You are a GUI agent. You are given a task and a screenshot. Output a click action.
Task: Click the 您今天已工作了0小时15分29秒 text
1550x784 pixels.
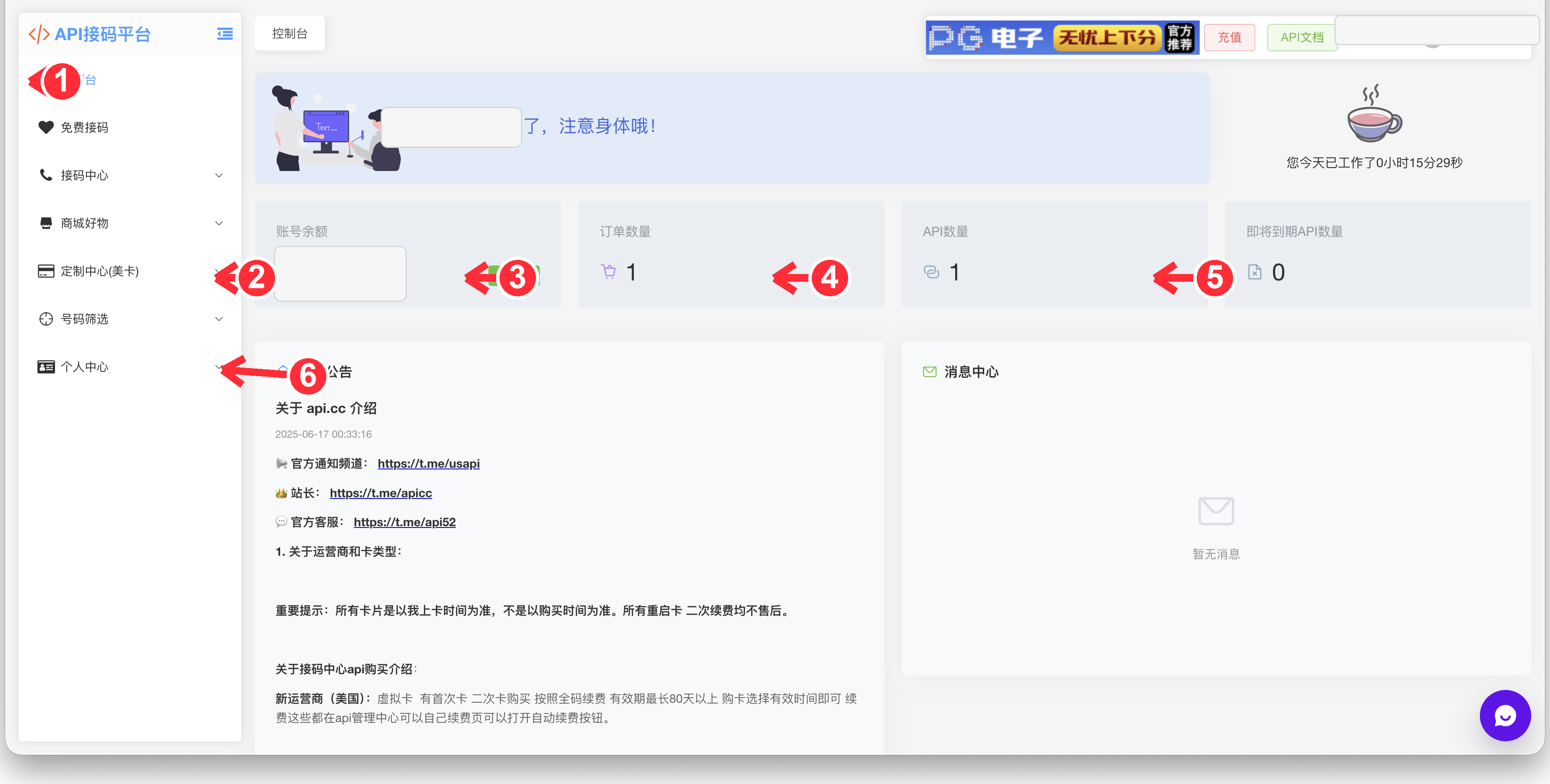click(x=1374, y=162)
